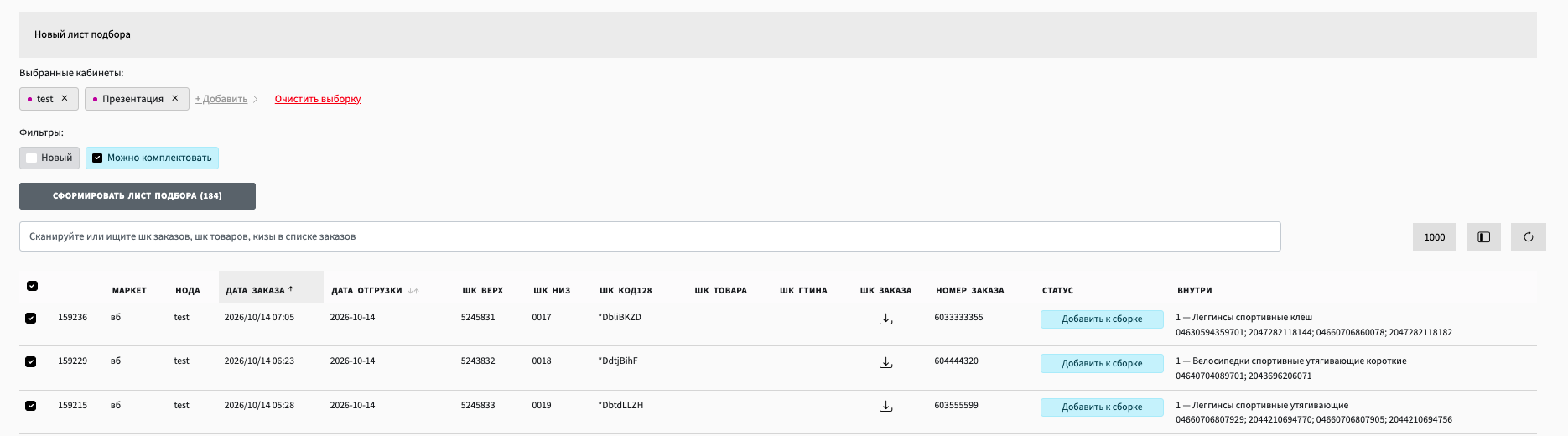Select code cell *DdtjBihF
The width and height of the screenshot is (1568, 436).
pyautogui.click(x=618, y=361)
